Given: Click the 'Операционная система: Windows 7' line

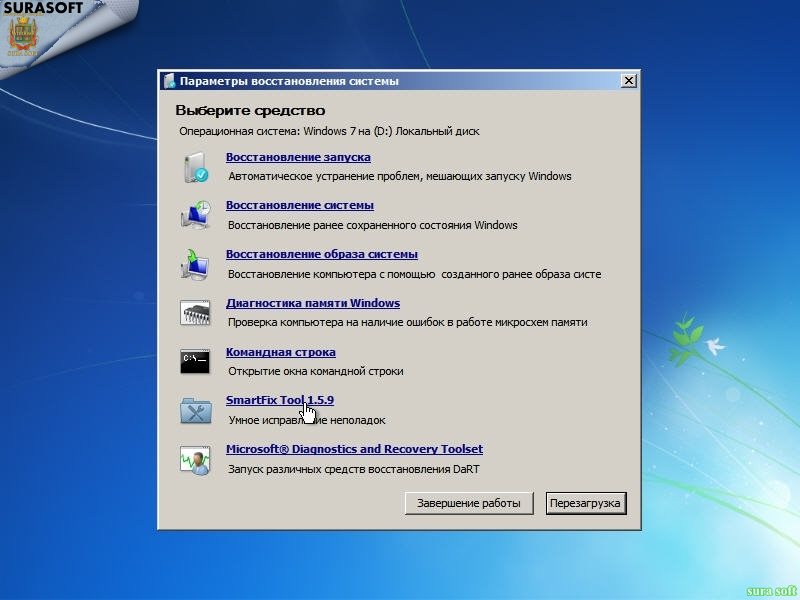Looking at the screenshot, I should point(329,131).
